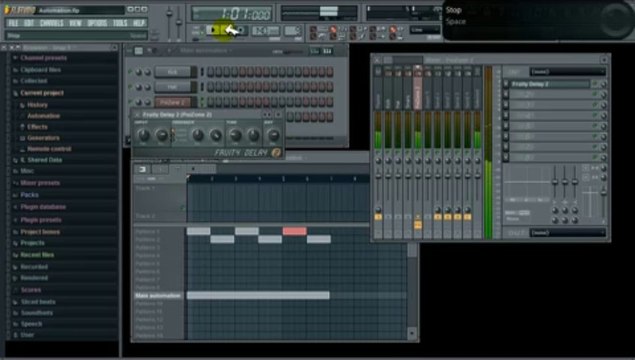The height and width of the screenshot is (360, 635).
Task: Open the EDIT menu
Action: click(29, 23)
